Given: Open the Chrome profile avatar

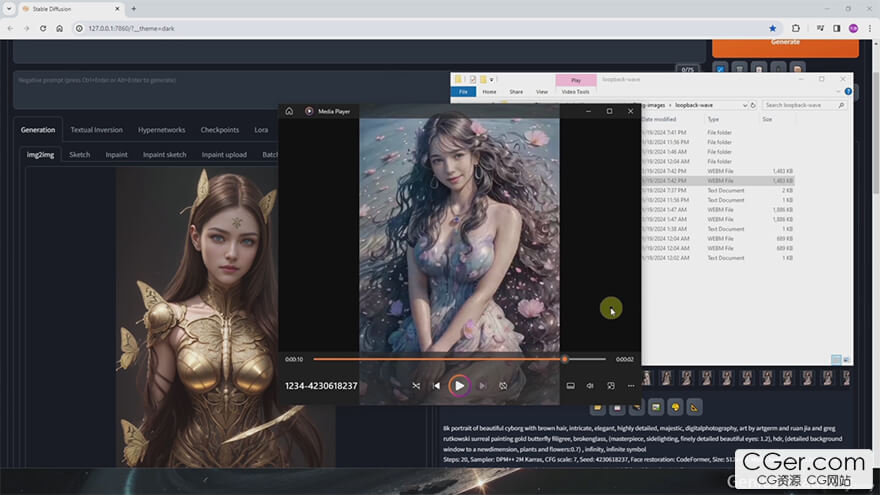Looking at the screenshot, I should coord(853,28).
